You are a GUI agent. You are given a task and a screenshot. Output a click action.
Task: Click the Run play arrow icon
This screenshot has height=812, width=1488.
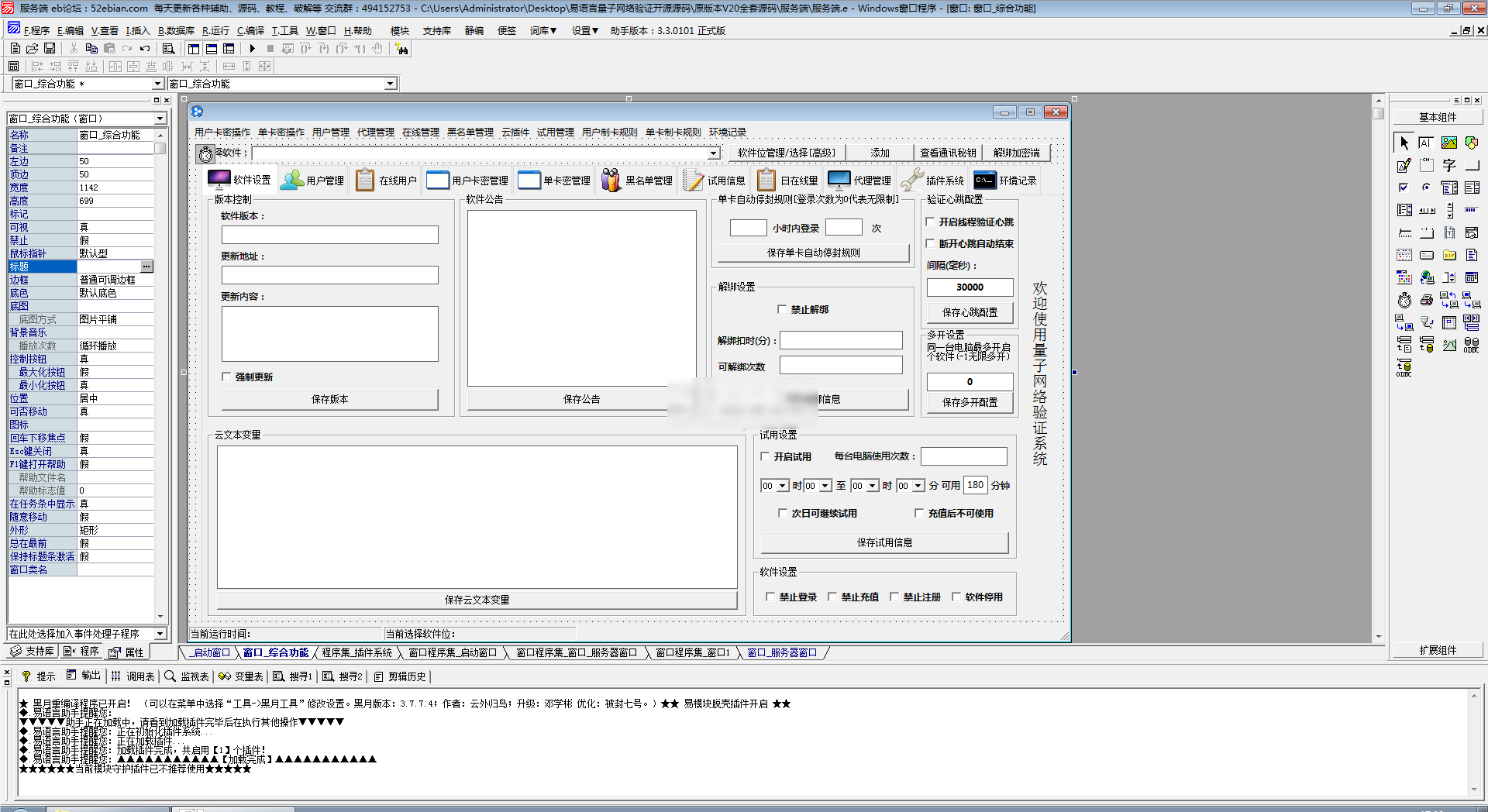[x=253, y=48]
